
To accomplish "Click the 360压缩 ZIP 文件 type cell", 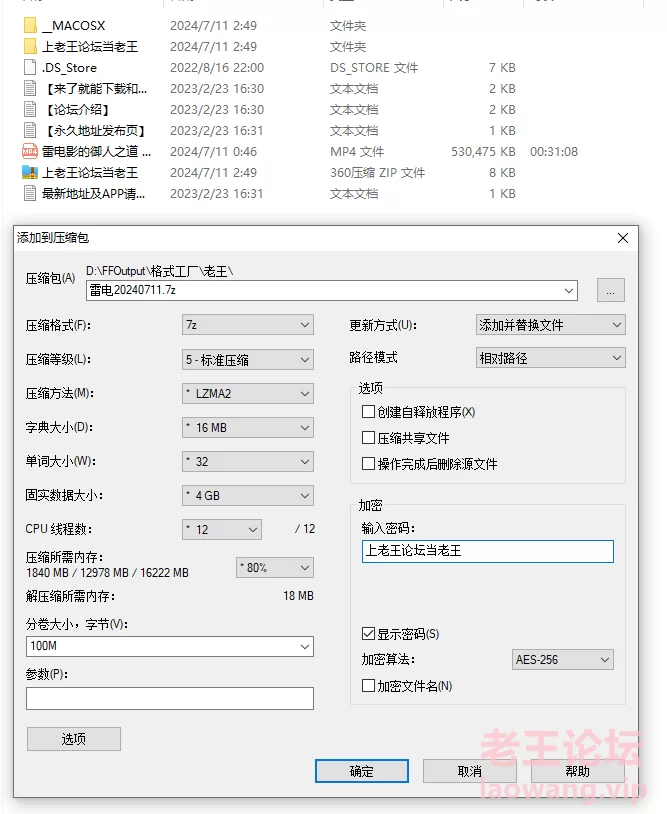I will (x=377, y=172).
